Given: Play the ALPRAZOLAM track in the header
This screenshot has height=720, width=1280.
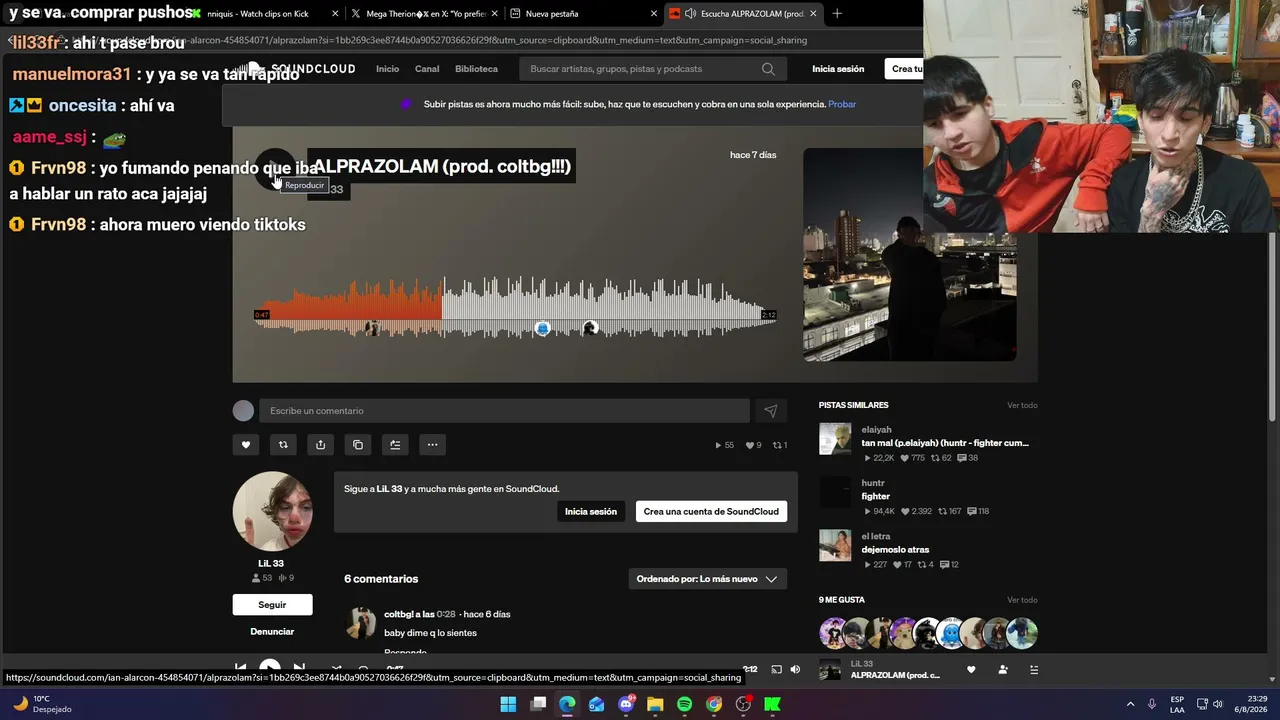Looking at the screenshot, I should click(x=275, y=168).
